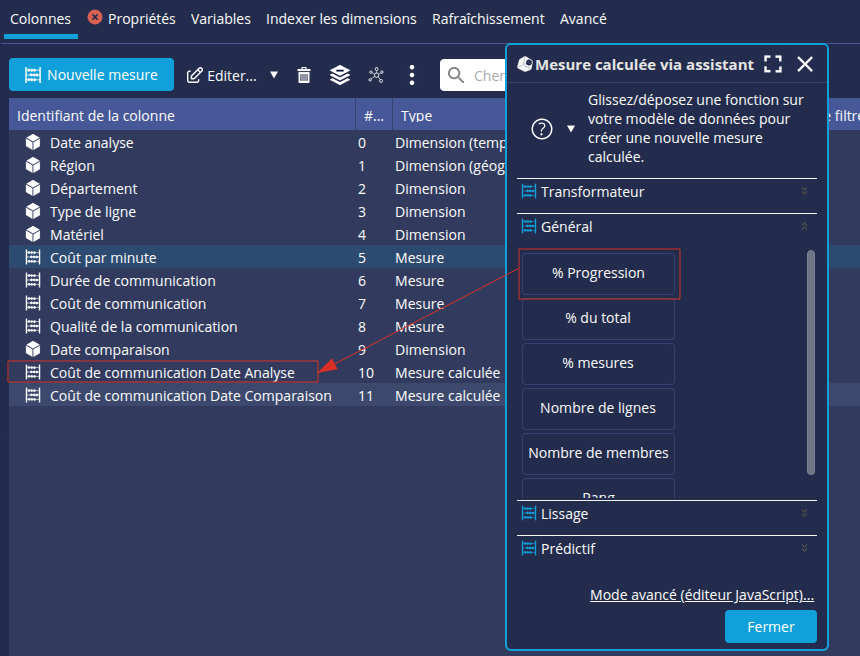Click the stacked layers icon in toolbar
Image resolution: width=860 pixels, height=656 pixels.
340,75
